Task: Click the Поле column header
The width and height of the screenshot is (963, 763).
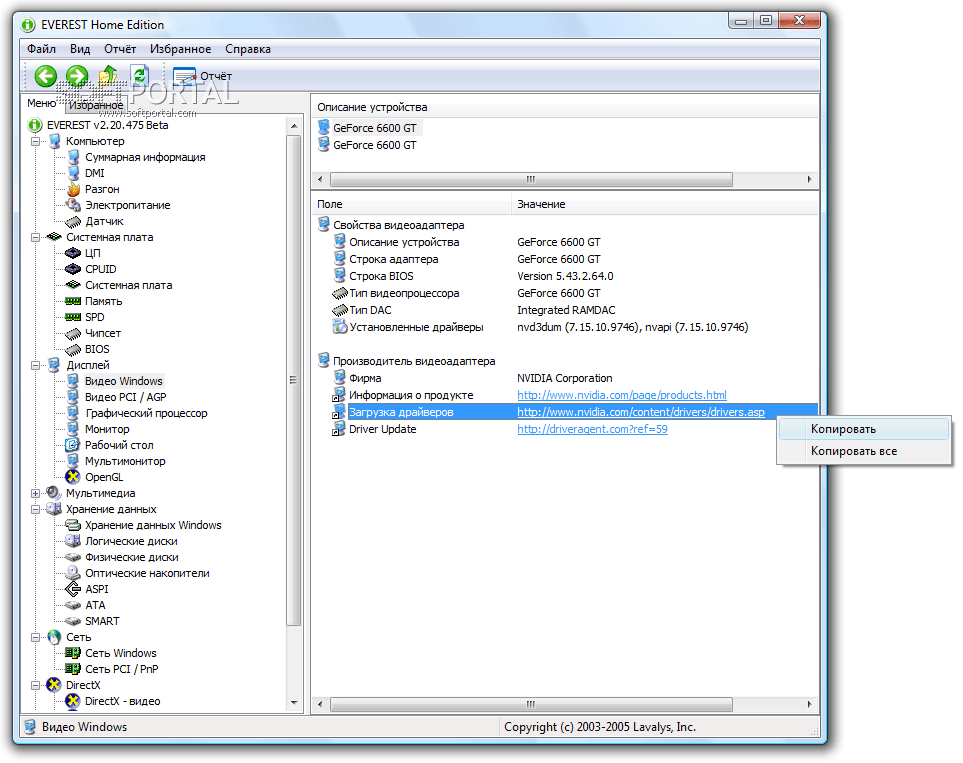Action: coord(411,204)
